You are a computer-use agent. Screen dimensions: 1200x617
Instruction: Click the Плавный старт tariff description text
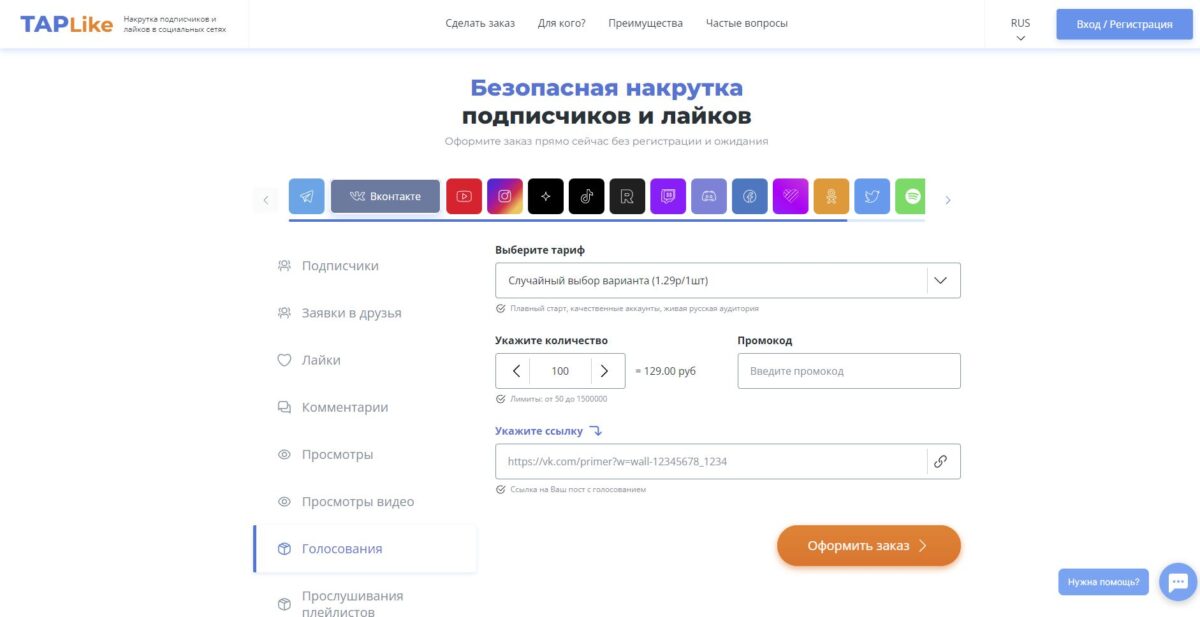pos(634,309)
